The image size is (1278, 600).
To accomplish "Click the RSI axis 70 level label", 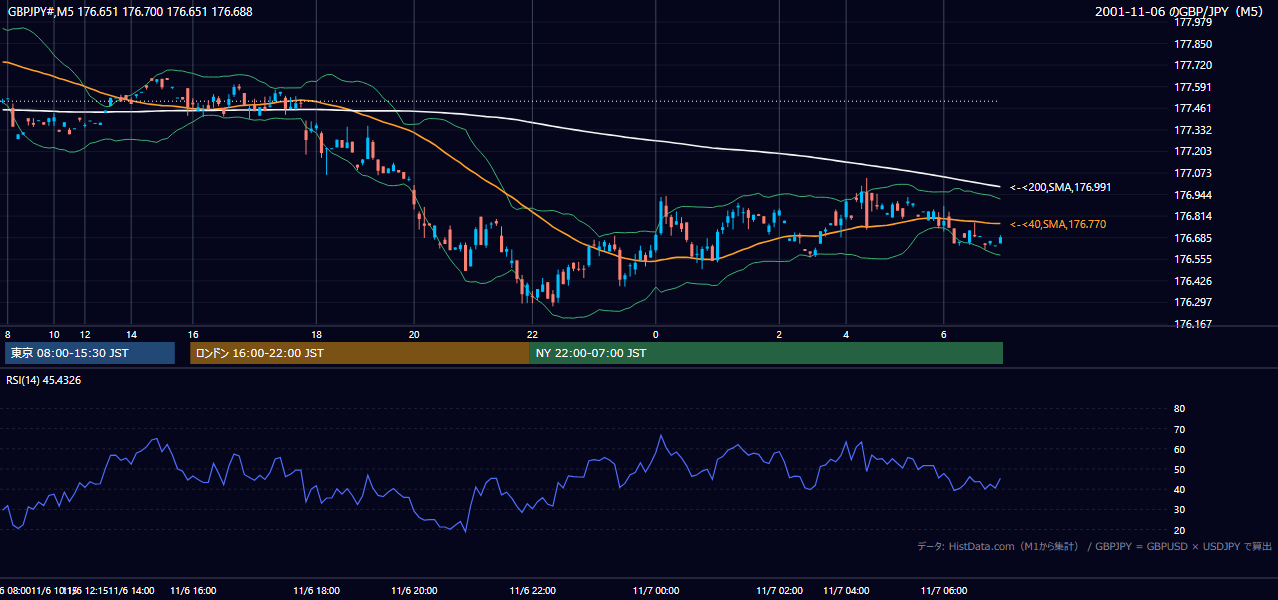I will [1179, 429].
